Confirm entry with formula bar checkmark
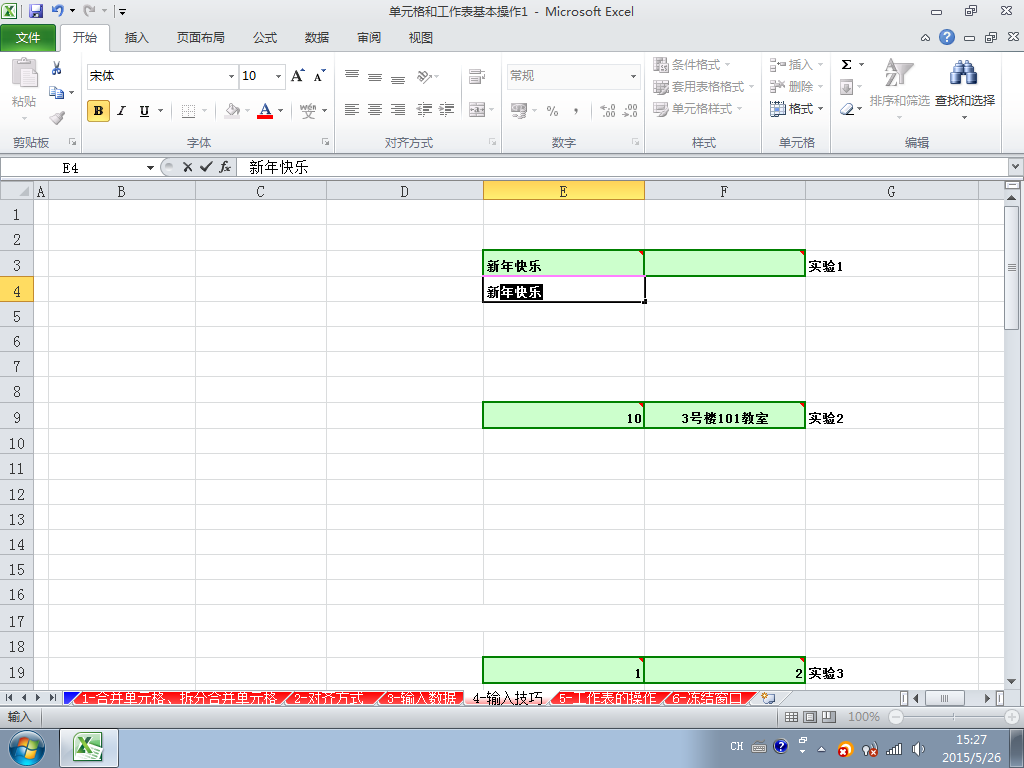This screenshot has height=768, width=1024. [206, 168]
